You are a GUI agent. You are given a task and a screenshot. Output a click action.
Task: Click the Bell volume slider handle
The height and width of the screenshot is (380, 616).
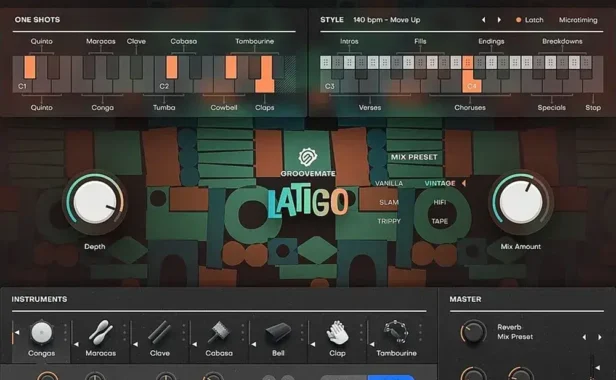[254, 344]
